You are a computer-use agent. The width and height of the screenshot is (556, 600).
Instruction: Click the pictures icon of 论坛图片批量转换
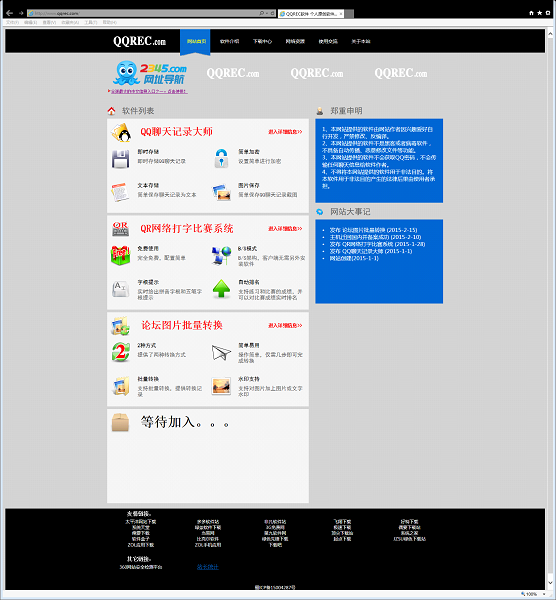tap(121, 326)
